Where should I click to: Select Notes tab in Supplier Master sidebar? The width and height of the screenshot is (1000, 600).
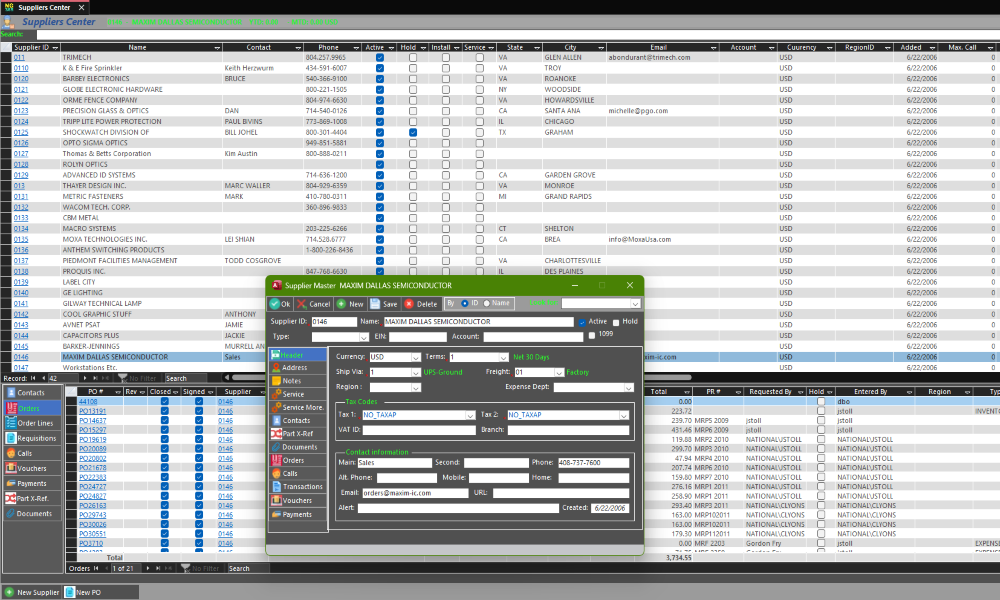pyautogui.click(x=292, y=381)
